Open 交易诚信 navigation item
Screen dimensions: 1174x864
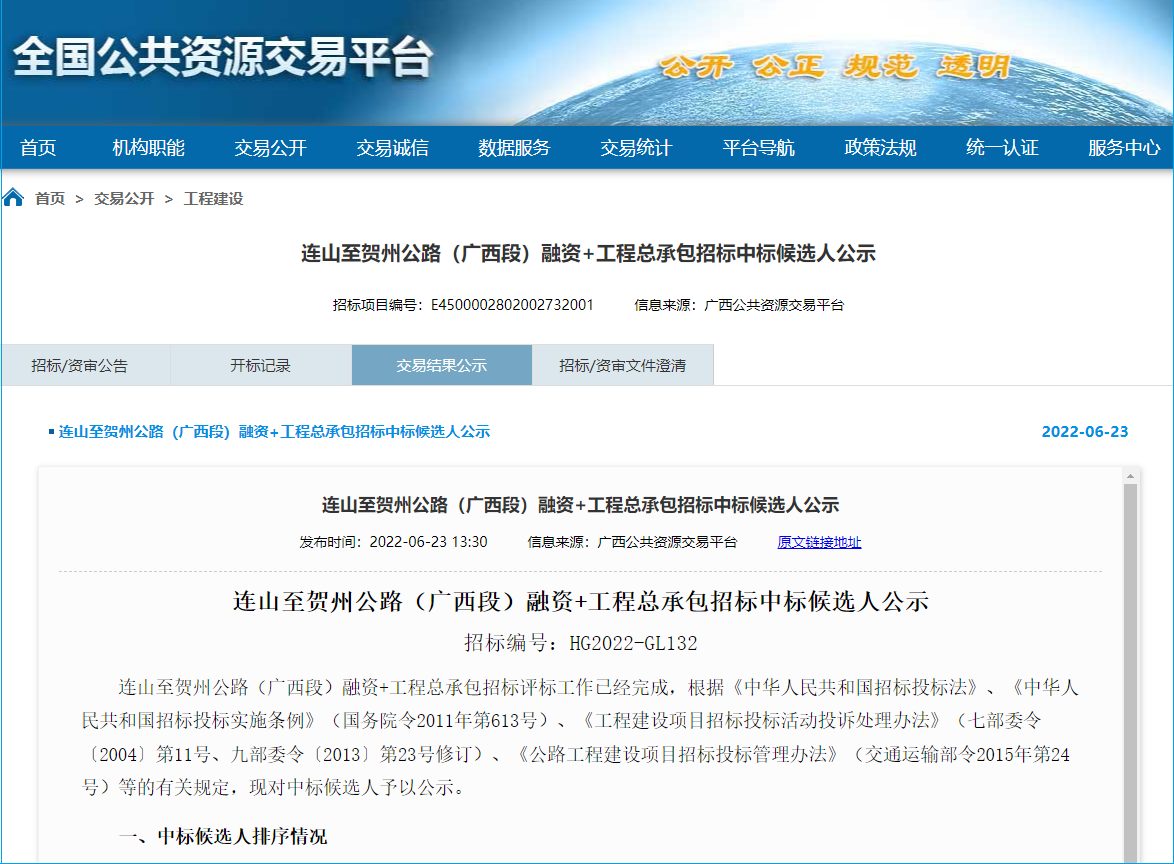(x=392, y=148)
